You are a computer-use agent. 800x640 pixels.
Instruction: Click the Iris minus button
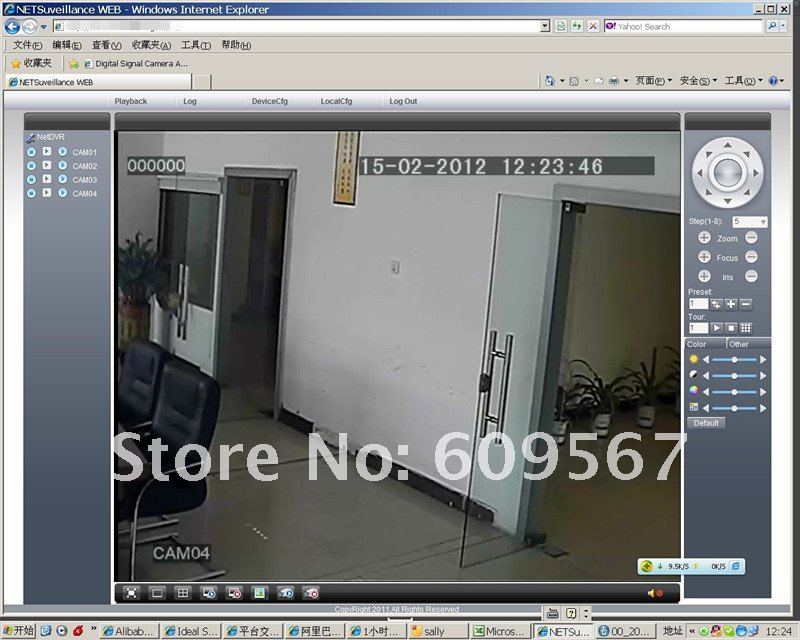[751, 276]
